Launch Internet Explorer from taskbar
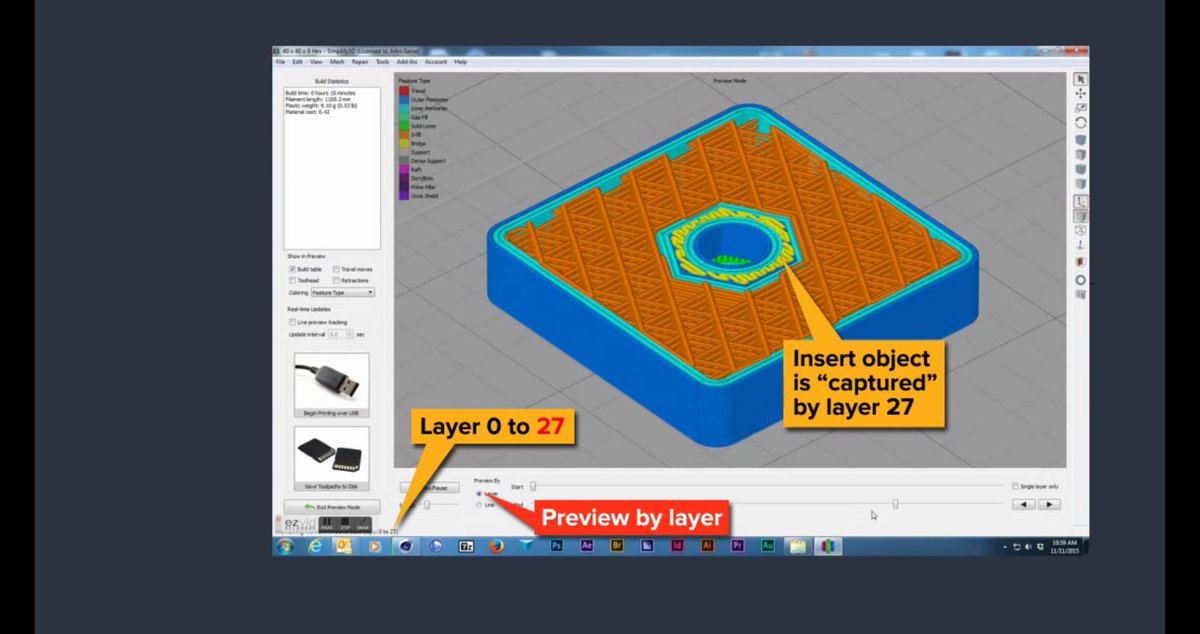The width and height of the screenshot is (1200, 634). point(316,546)
